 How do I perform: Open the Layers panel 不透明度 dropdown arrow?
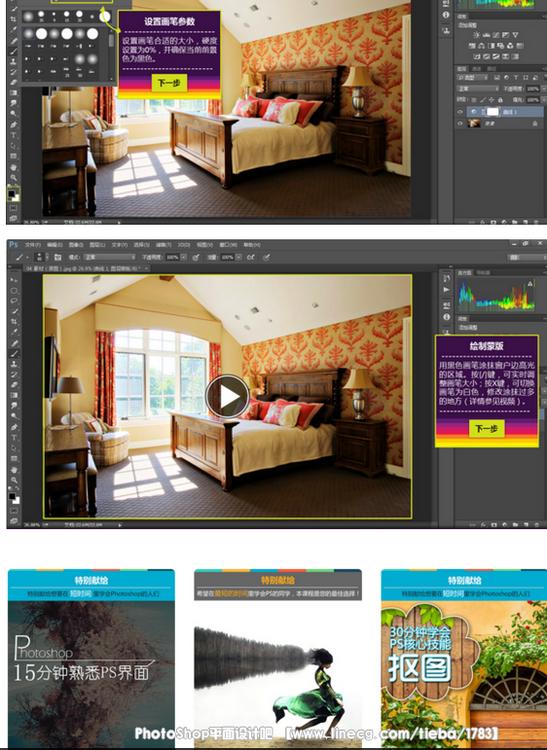pyautogui.click(x=544, y=88)
